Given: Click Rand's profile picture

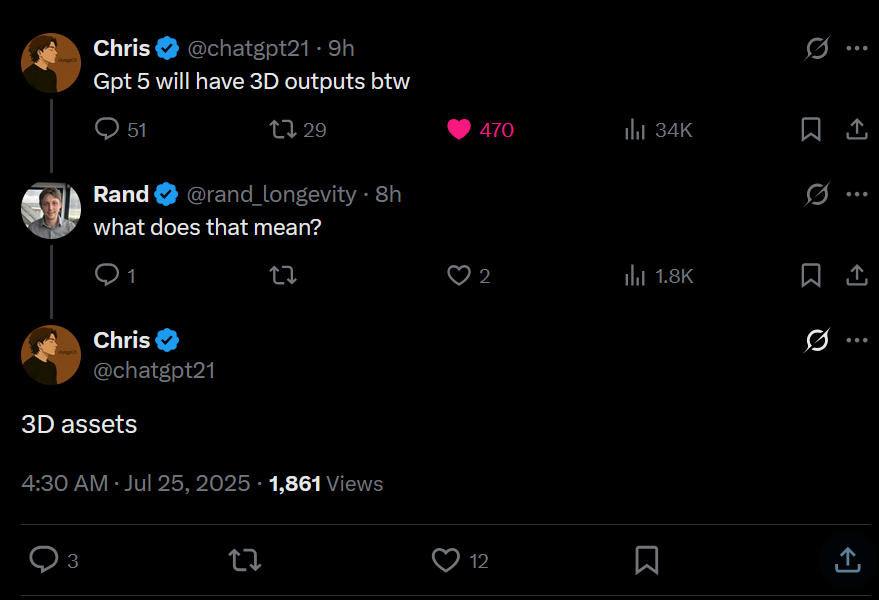Looking at the screenshot, I should (x=51, y=209).
